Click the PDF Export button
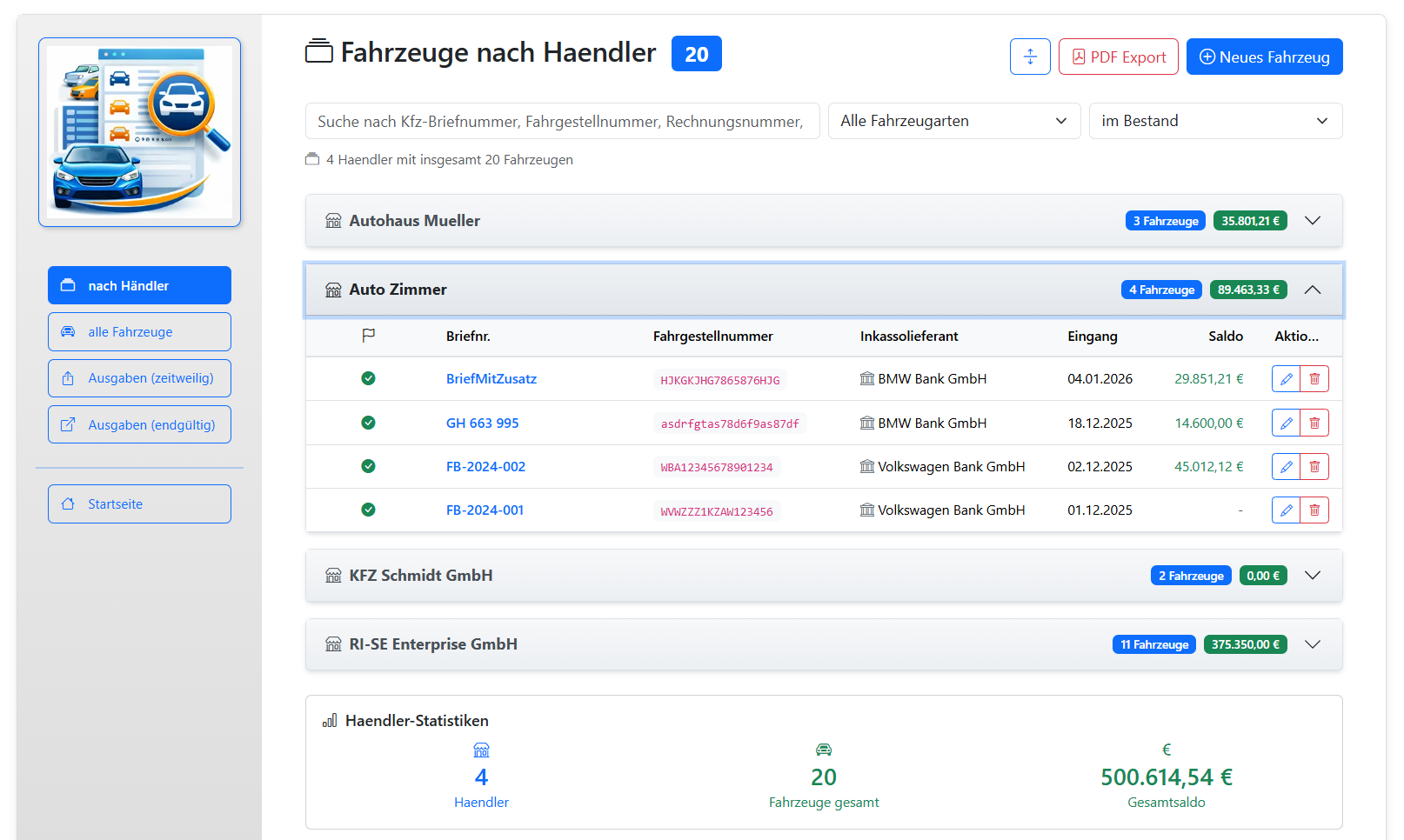The width and height of the screenshot is (1404, 840). (x=1119, y=57)
